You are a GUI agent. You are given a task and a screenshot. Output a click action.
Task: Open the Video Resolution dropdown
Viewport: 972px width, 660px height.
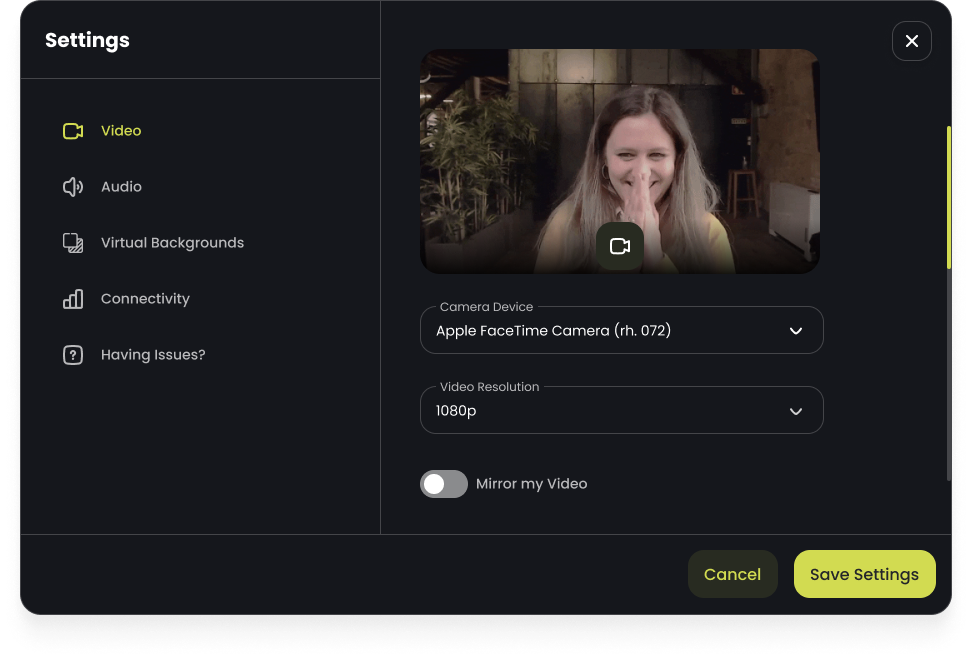[x=621, y=410]
